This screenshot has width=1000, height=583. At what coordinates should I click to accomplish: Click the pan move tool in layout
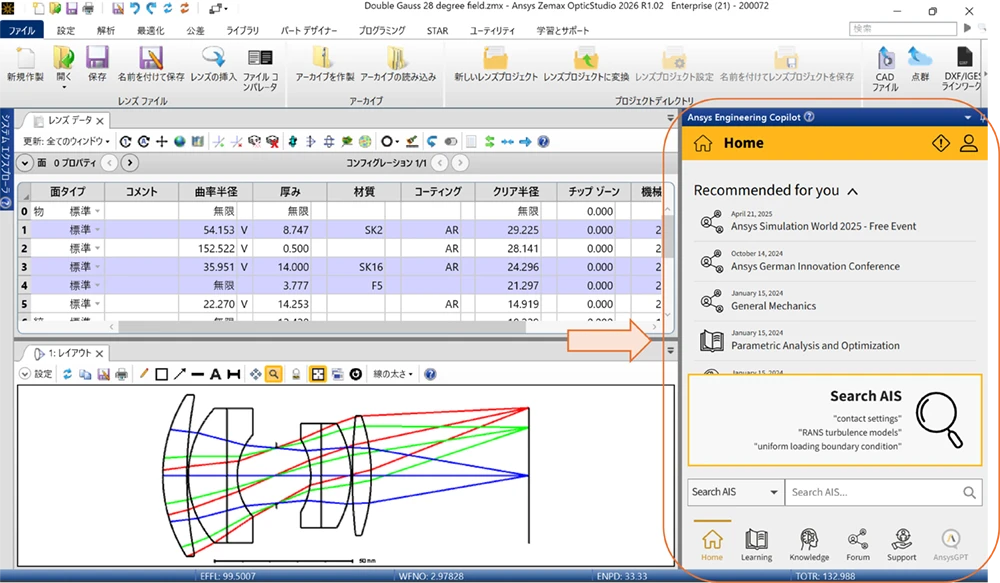tap(255, 374)
